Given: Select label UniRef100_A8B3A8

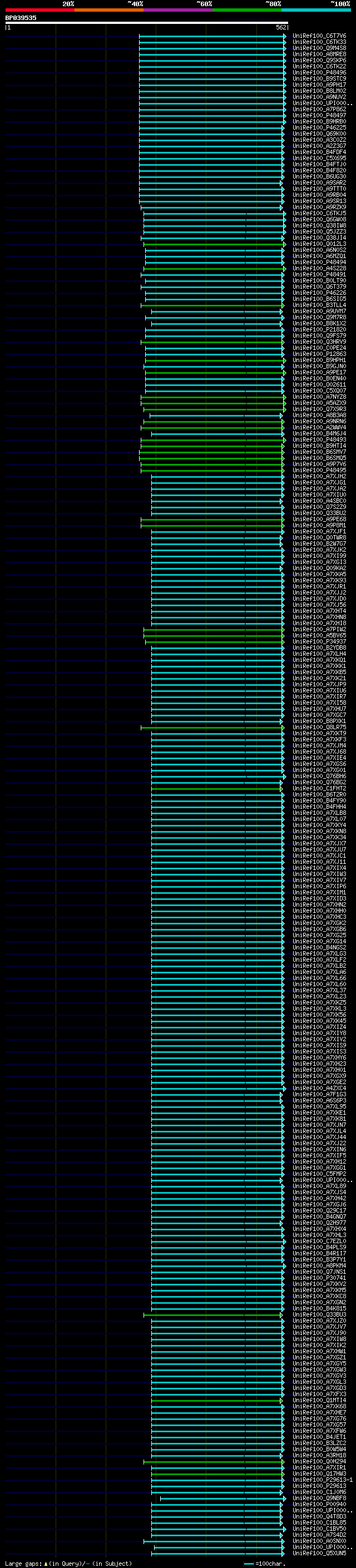Looking at the screenshot, I should coord(319,416).
